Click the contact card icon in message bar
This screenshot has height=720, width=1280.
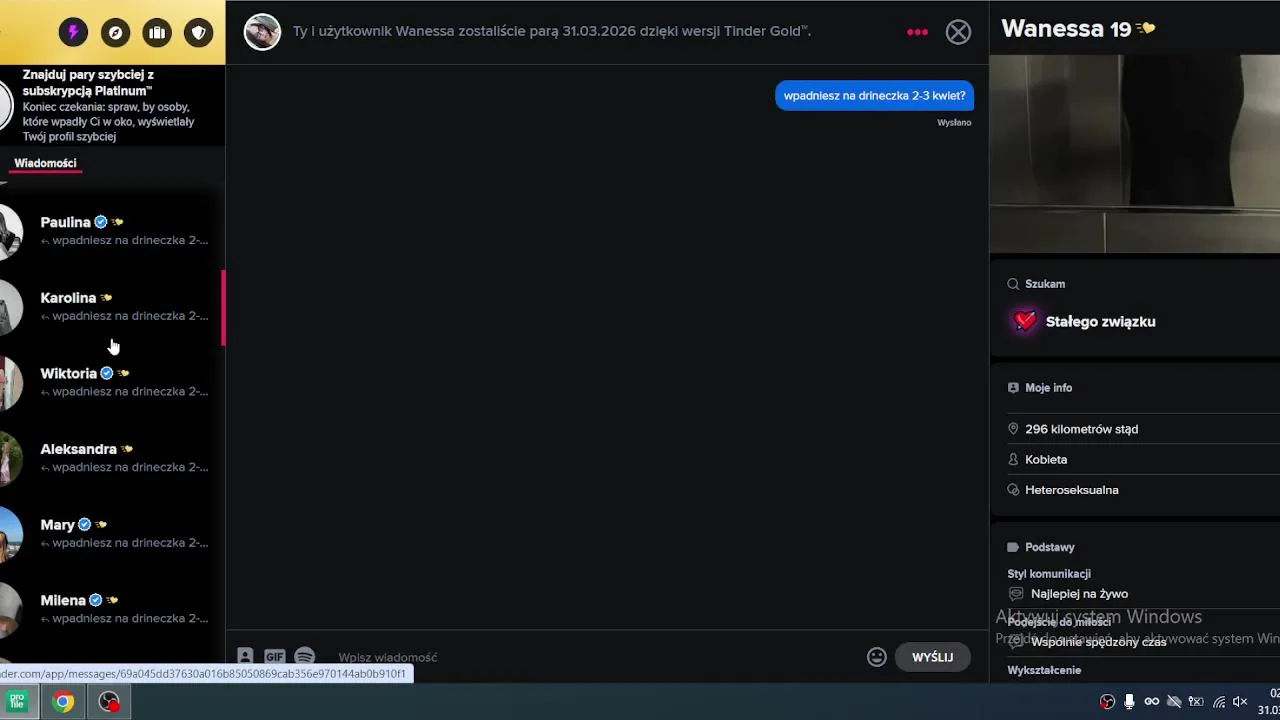click(245, 657)
